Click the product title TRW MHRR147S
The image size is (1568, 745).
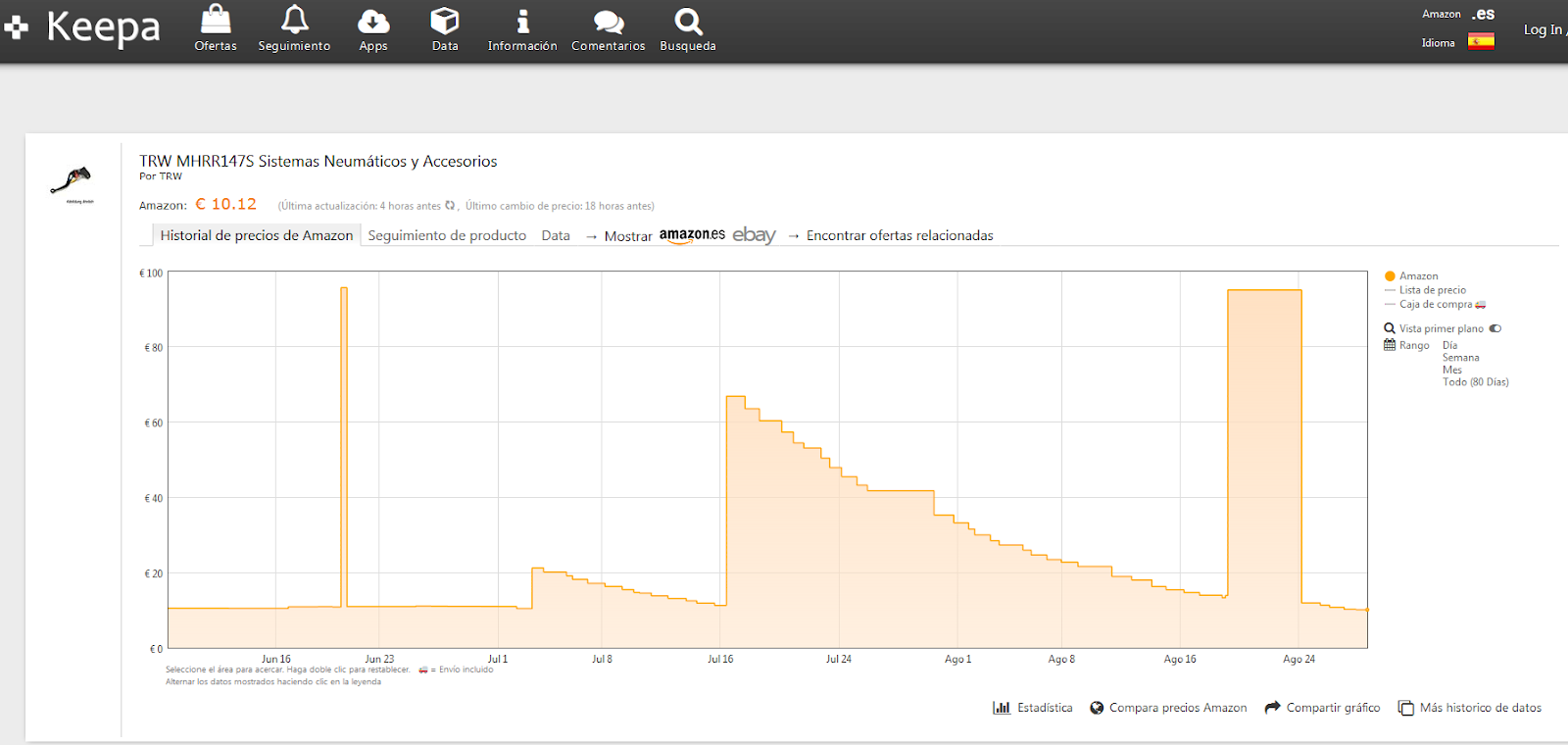pos(318,161)
